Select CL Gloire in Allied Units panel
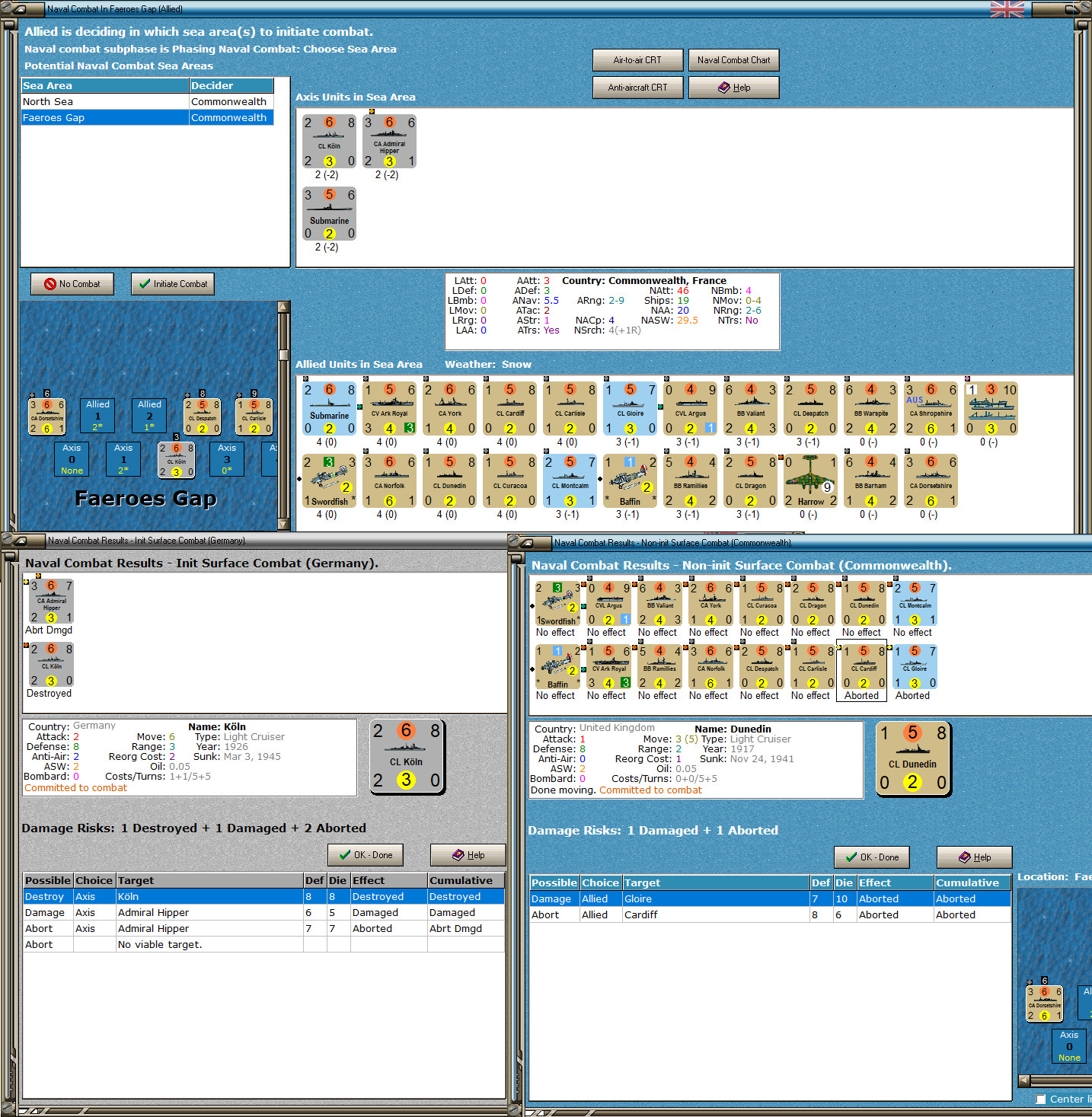Screen dimensions: 1092x1117 [x=630, y=409]
